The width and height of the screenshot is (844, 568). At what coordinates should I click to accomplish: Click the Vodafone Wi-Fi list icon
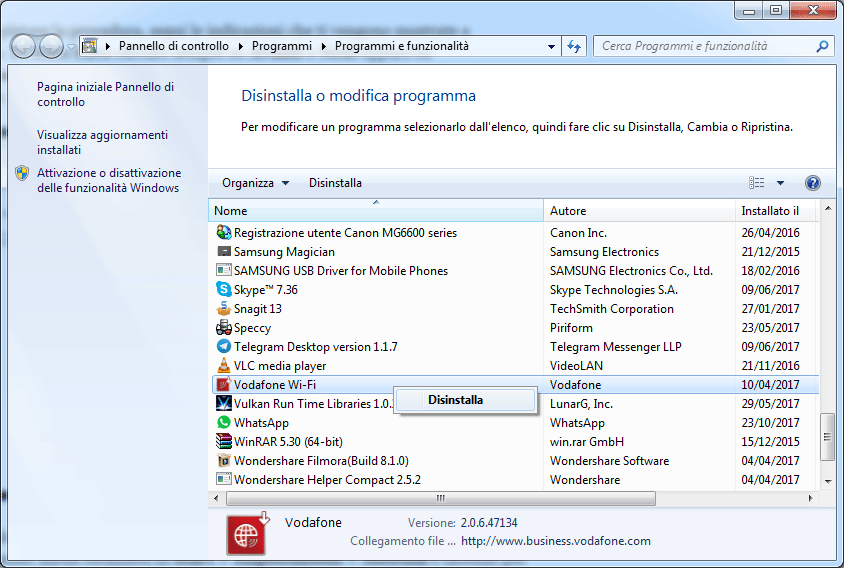click(x=223, y=384)
